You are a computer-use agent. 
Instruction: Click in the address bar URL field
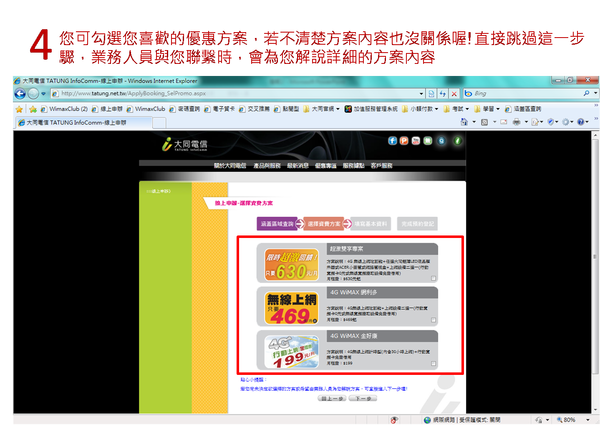[235, 93]
